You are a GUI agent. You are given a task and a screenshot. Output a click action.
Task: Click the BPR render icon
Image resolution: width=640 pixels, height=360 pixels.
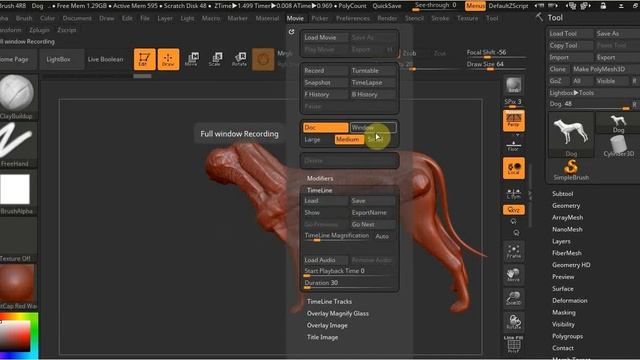(x=513, y=85)
